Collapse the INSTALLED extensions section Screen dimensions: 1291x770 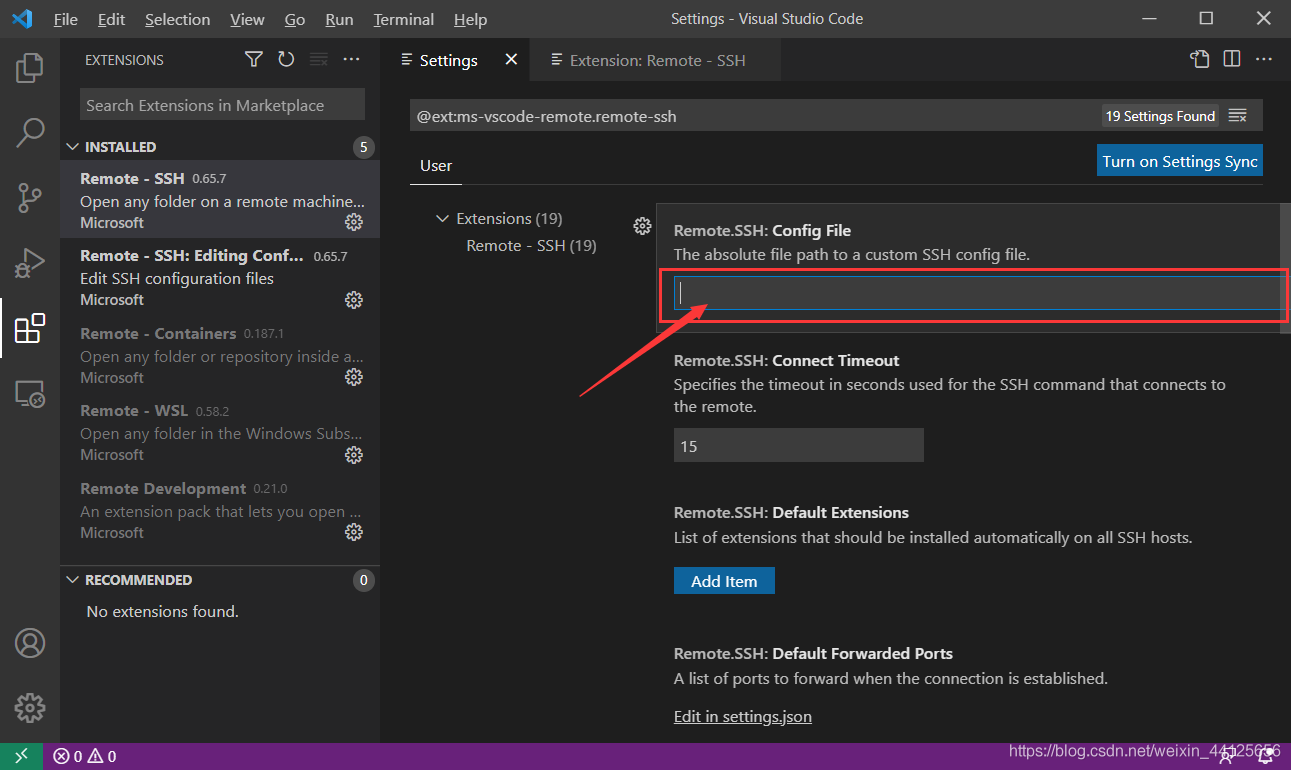coord(72,147)
